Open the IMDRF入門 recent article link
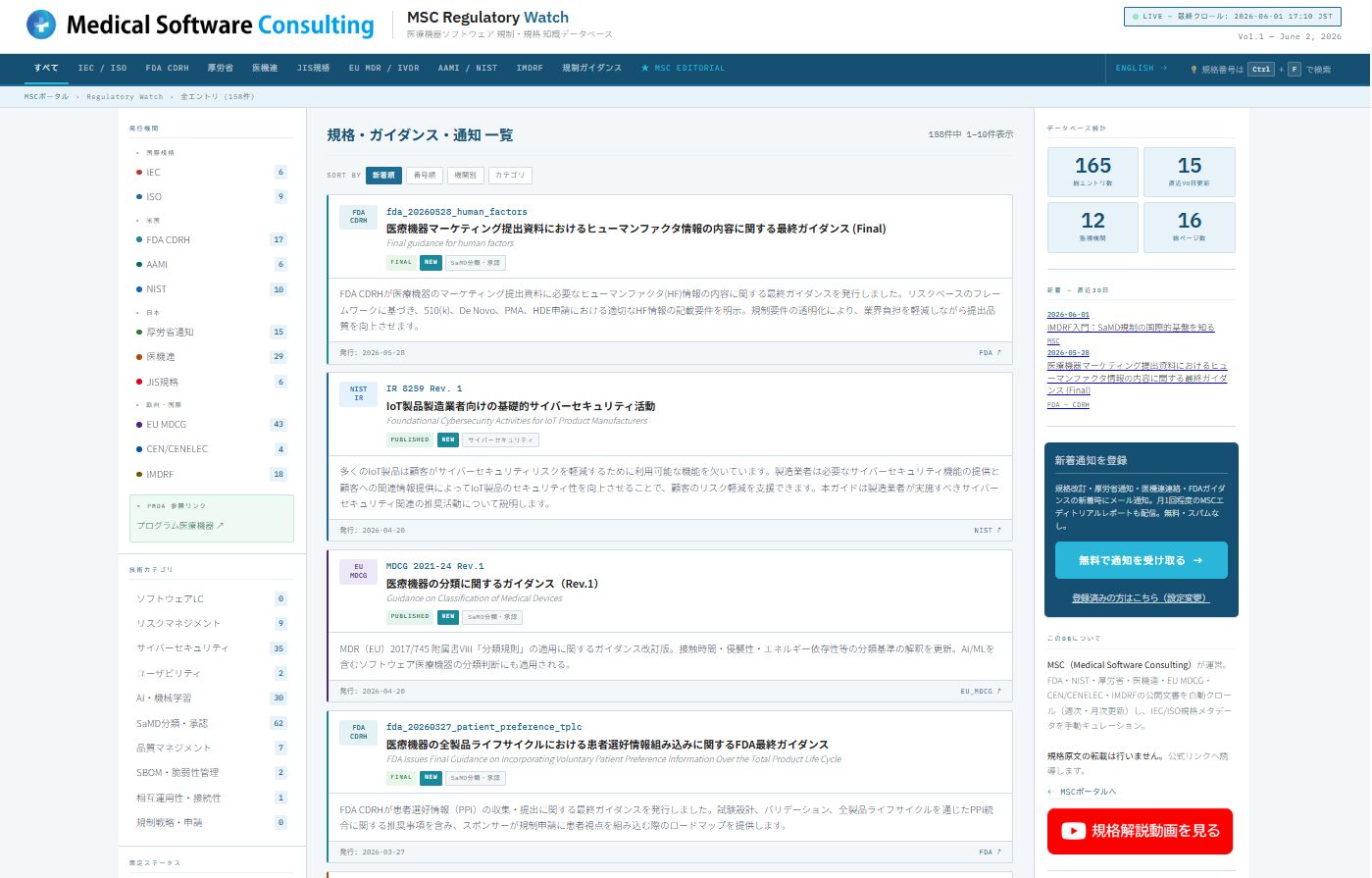The image size is (1372, 878). pos(1131,328)
